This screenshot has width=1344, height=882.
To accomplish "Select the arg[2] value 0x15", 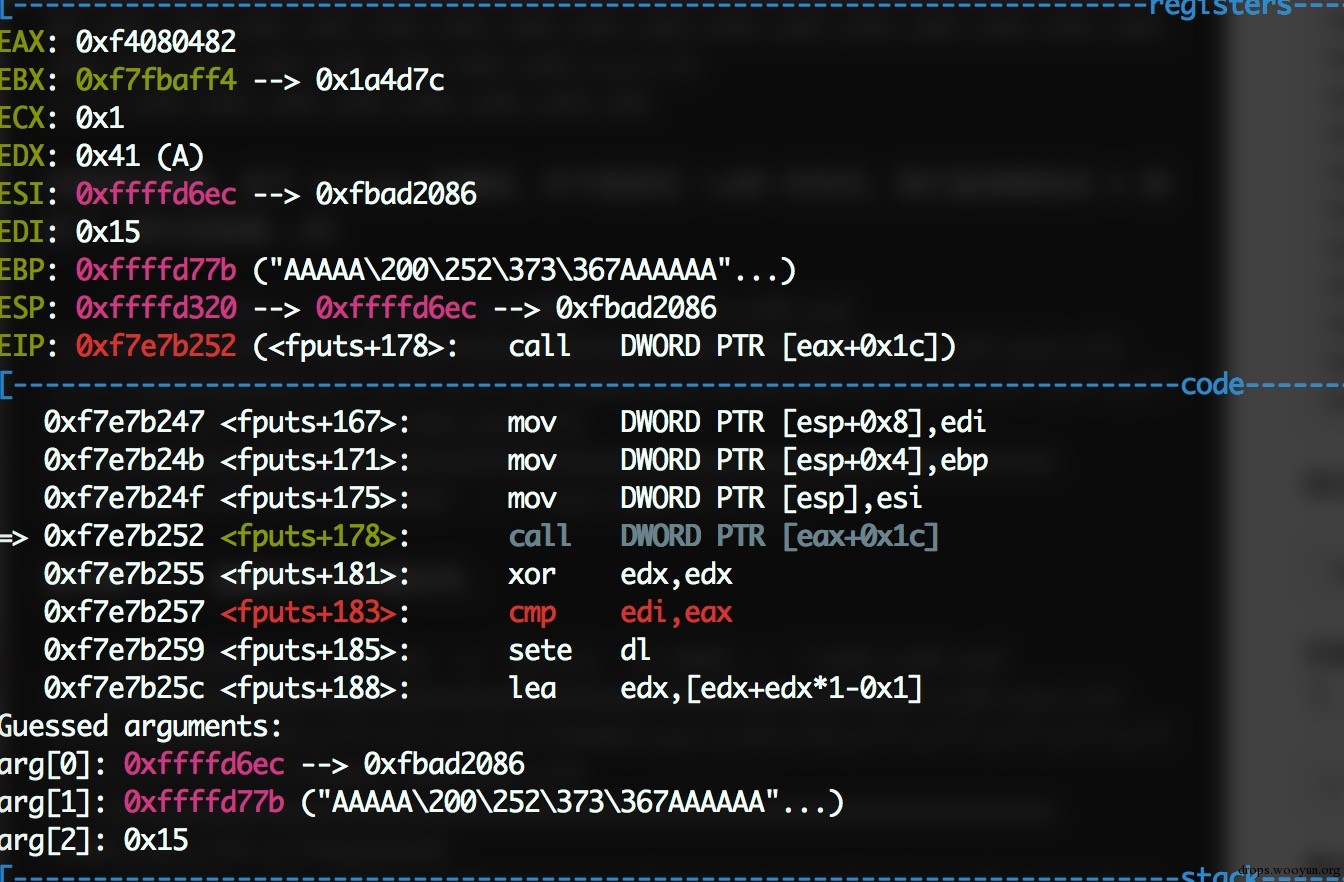I will 156,841.
